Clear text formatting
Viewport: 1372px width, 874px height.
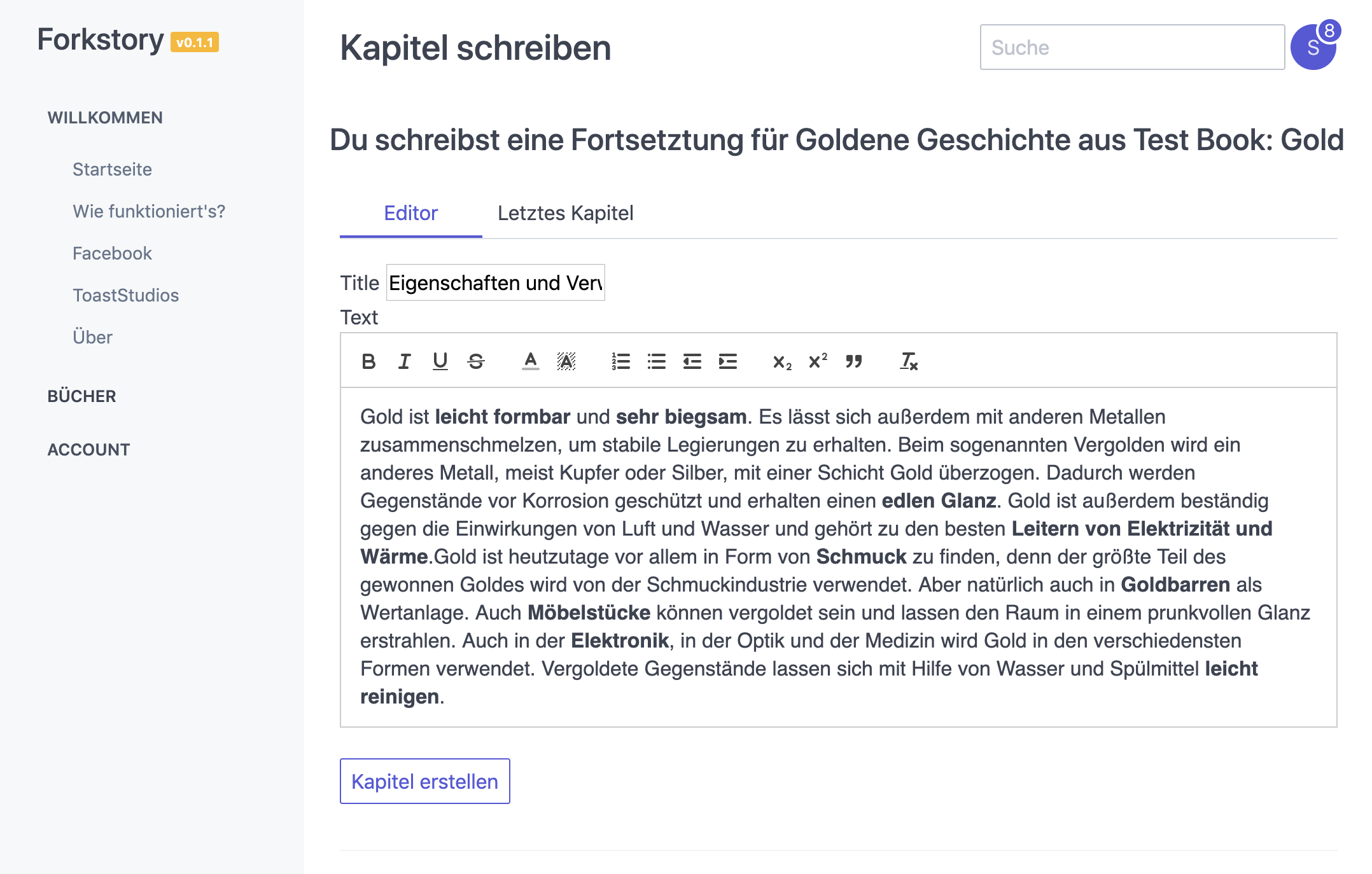pyautogui.click(x=908, y=361)
